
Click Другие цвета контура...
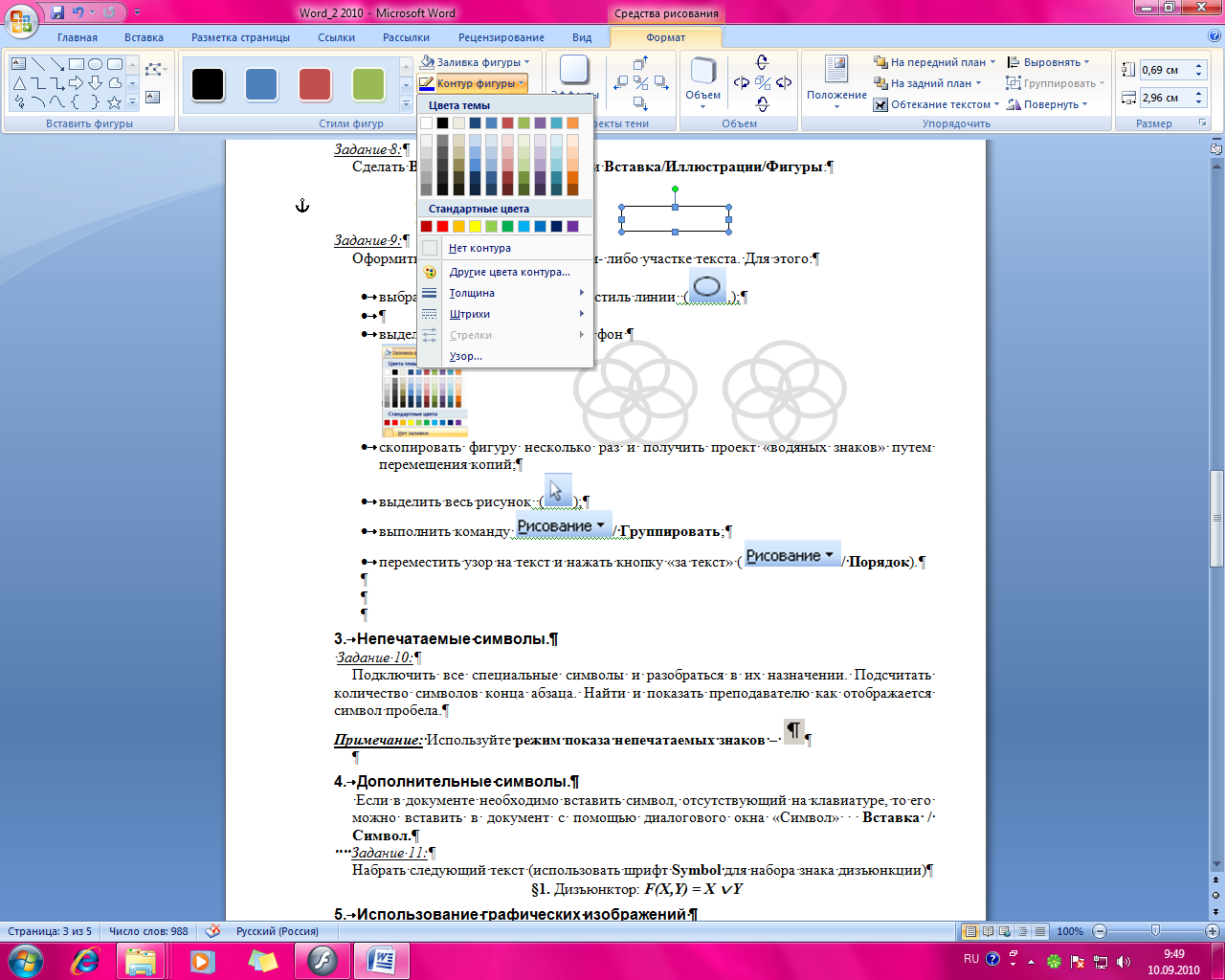[505, 272]
